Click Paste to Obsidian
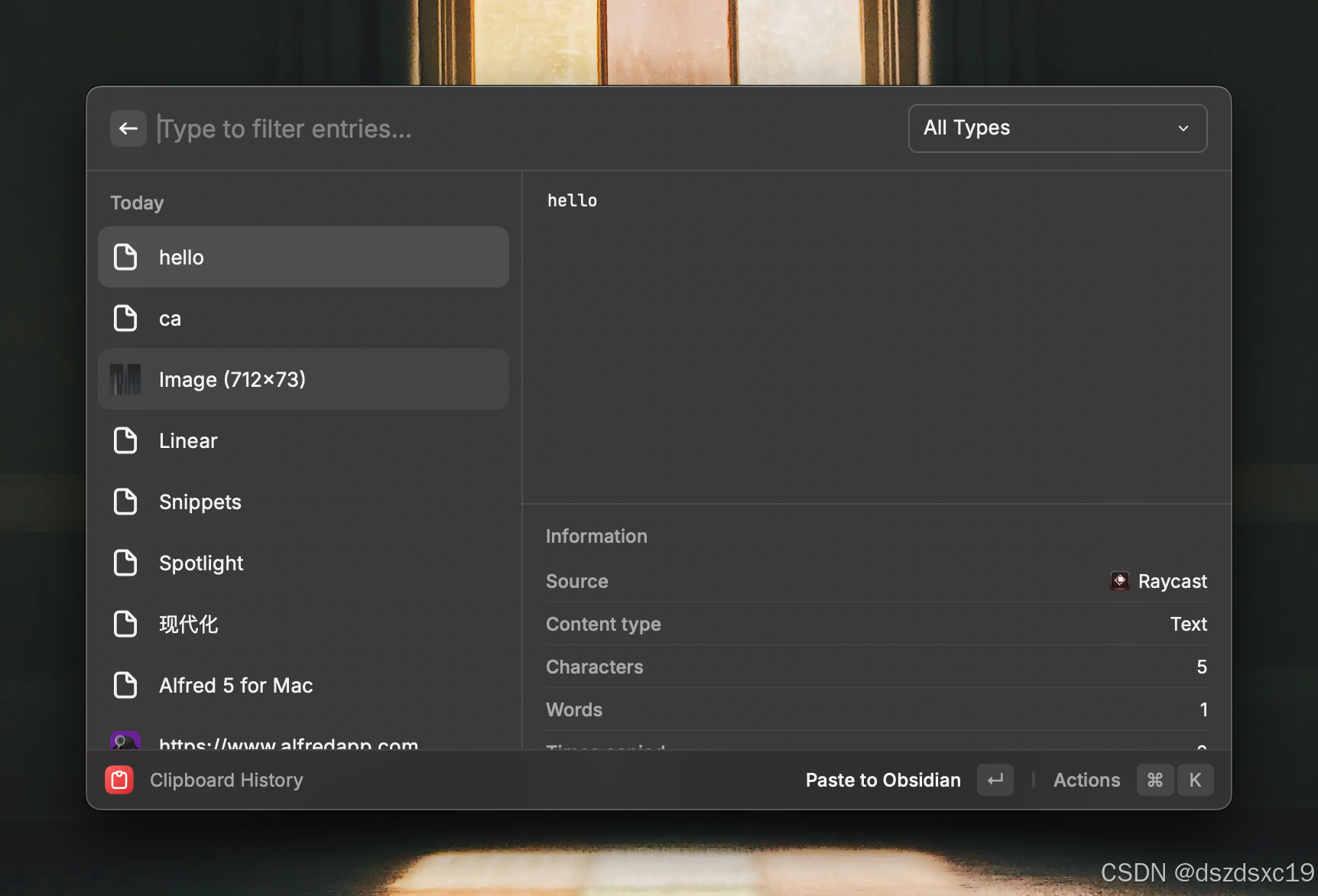The width and height of the screenshot is (1318, 896). click(x=883, y=780)
